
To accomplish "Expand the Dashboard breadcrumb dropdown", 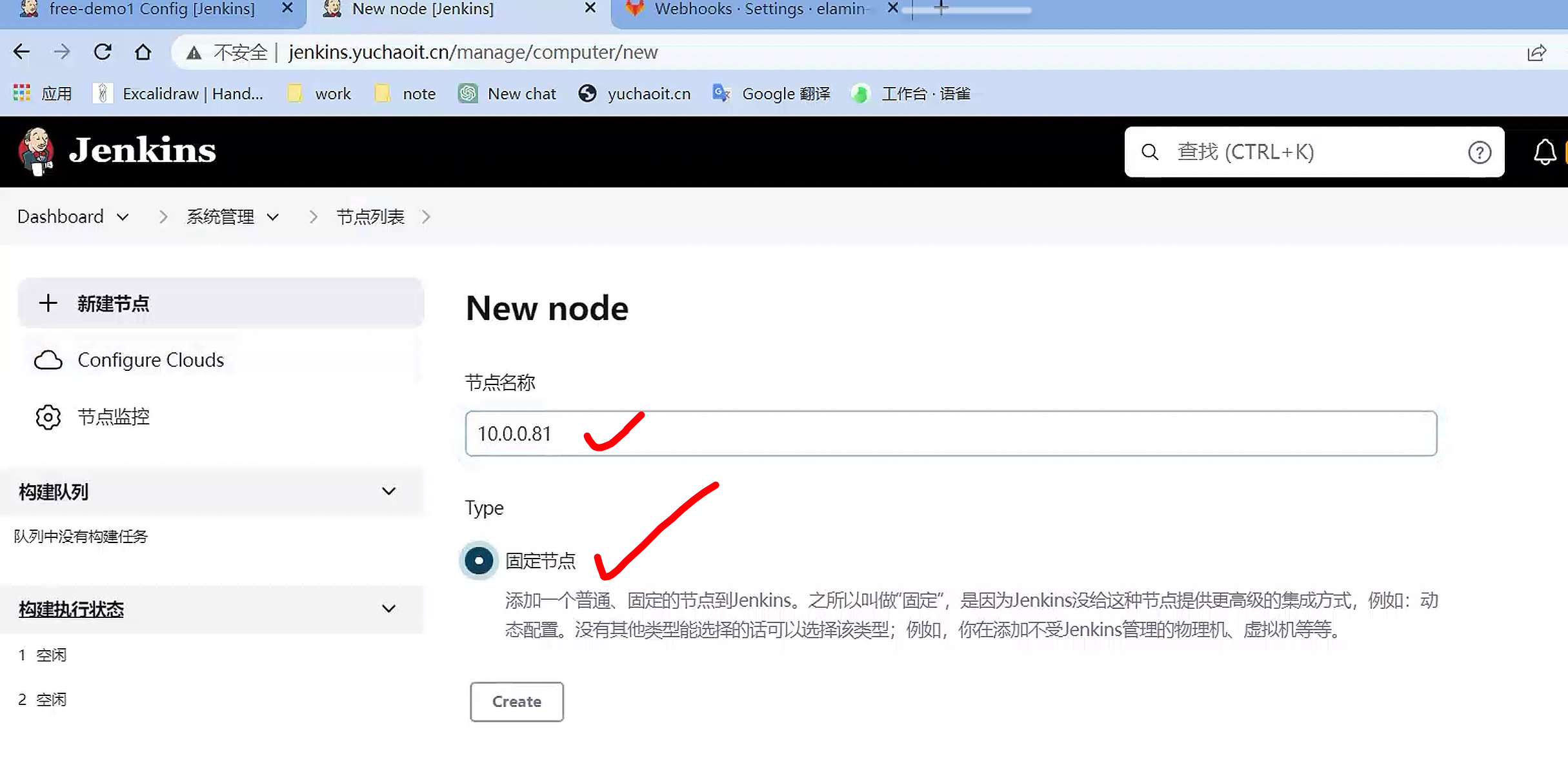I will pyautogui.click(x=123, y=217).
